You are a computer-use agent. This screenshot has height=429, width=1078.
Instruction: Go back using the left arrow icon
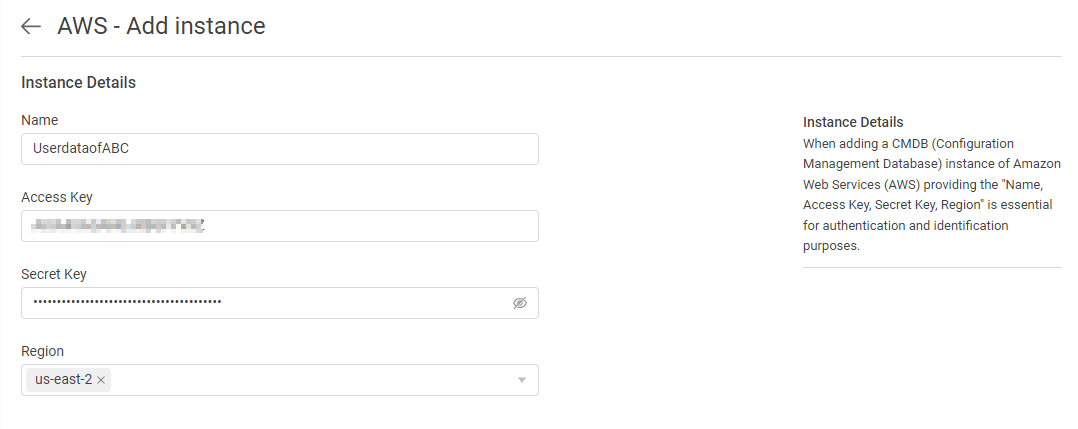pyautogui.click(x=31, y=26)
